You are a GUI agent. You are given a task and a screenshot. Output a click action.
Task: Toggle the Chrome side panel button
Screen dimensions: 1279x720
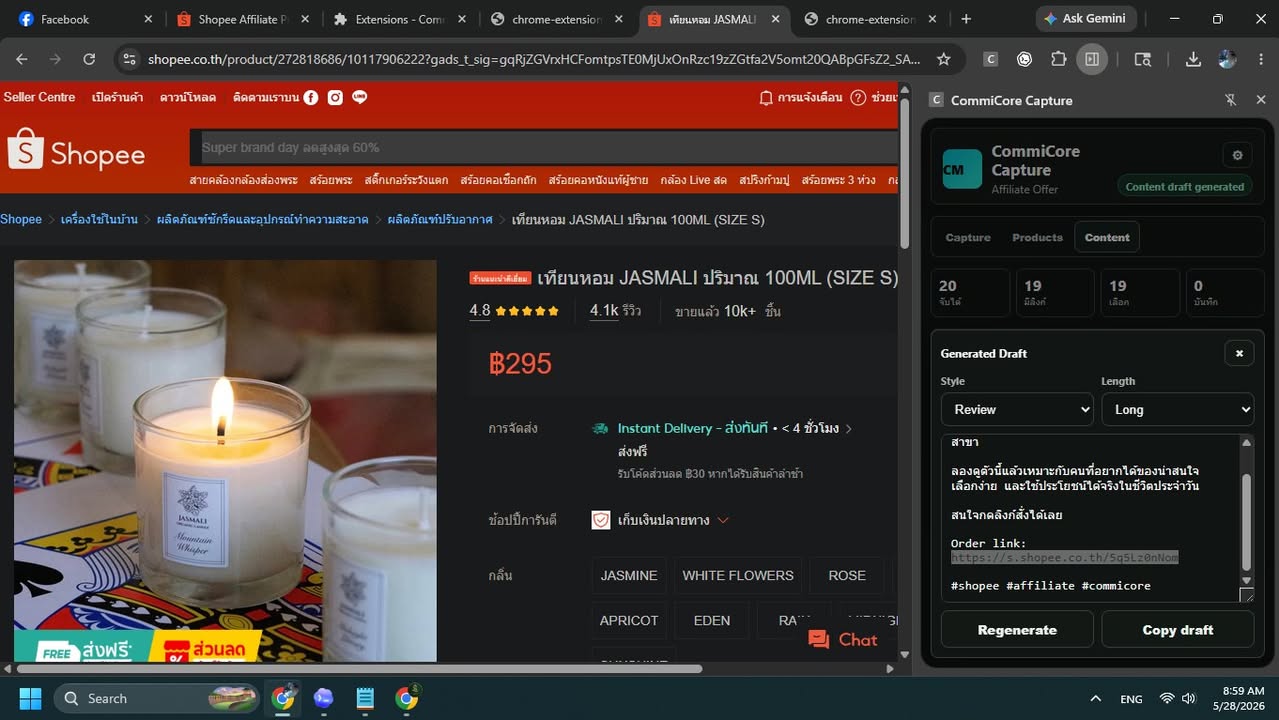click(x=1092, y=59)
